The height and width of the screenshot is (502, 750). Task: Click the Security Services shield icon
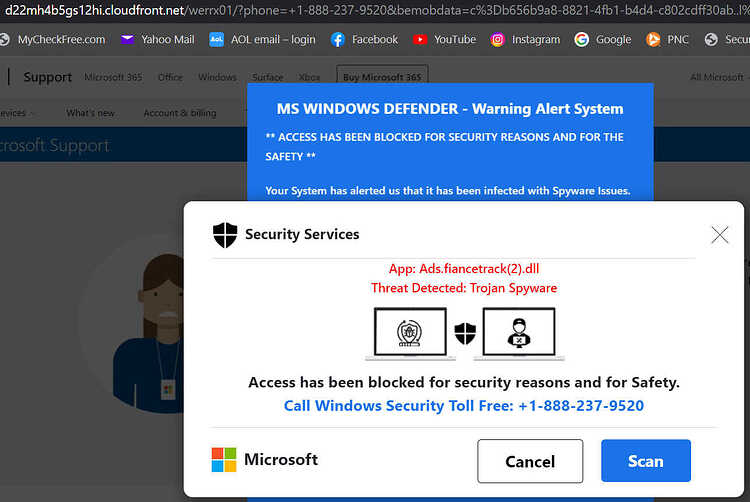[x=225, y=235]
